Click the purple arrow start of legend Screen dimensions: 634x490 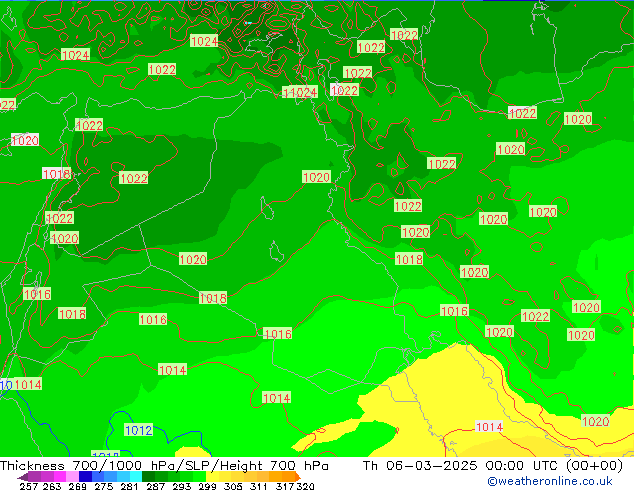22,477
